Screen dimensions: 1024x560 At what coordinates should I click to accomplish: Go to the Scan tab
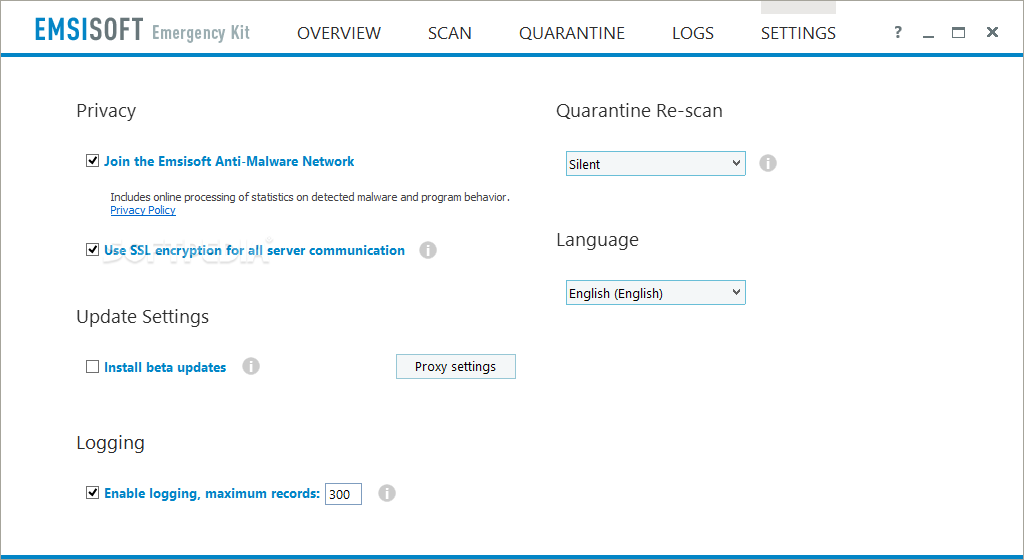tap(449, 33)
